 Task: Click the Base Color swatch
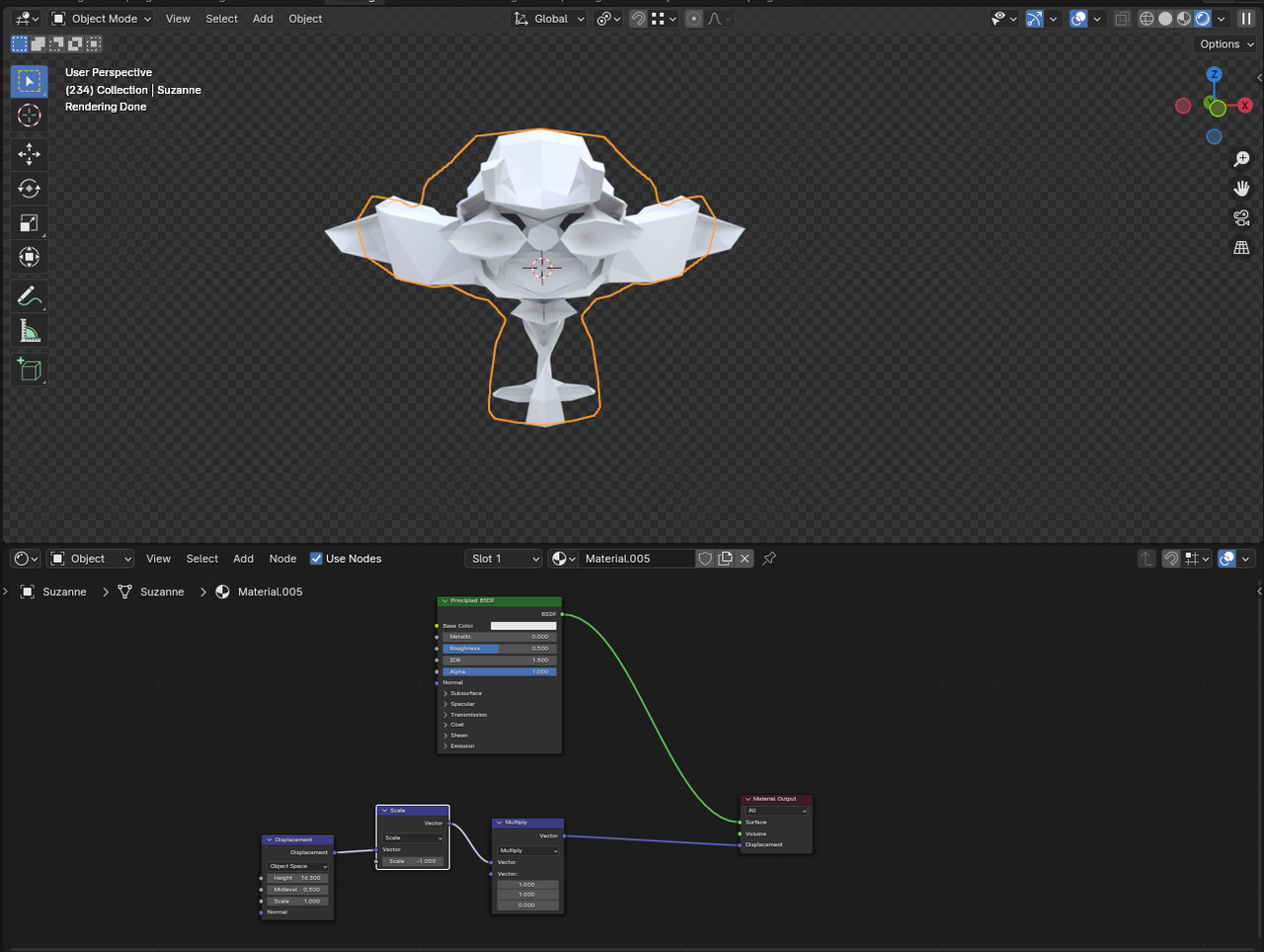523,626
